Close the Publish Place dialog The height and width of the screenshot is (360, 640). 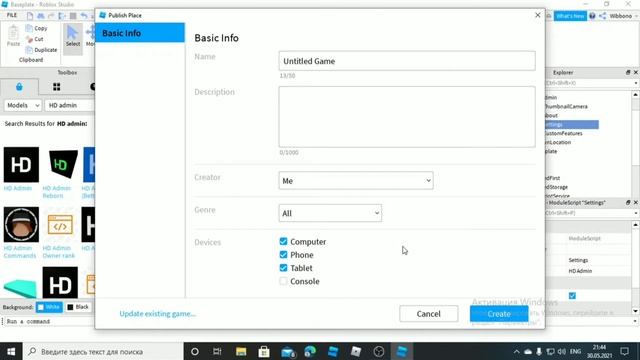coord(538,15)
